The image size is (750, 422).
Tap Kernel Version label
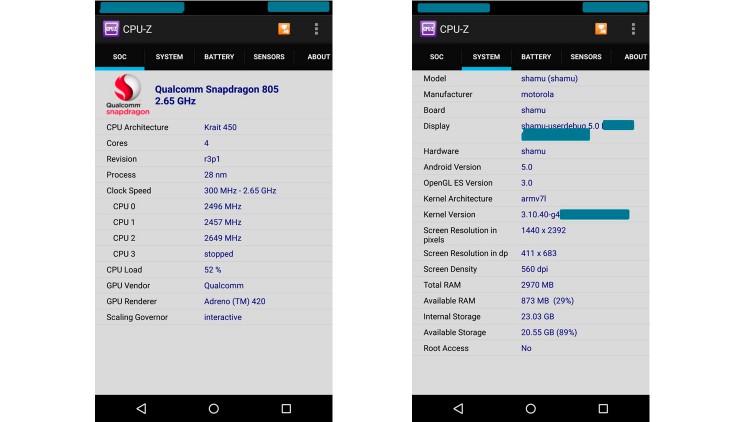(x=449, y=214)
